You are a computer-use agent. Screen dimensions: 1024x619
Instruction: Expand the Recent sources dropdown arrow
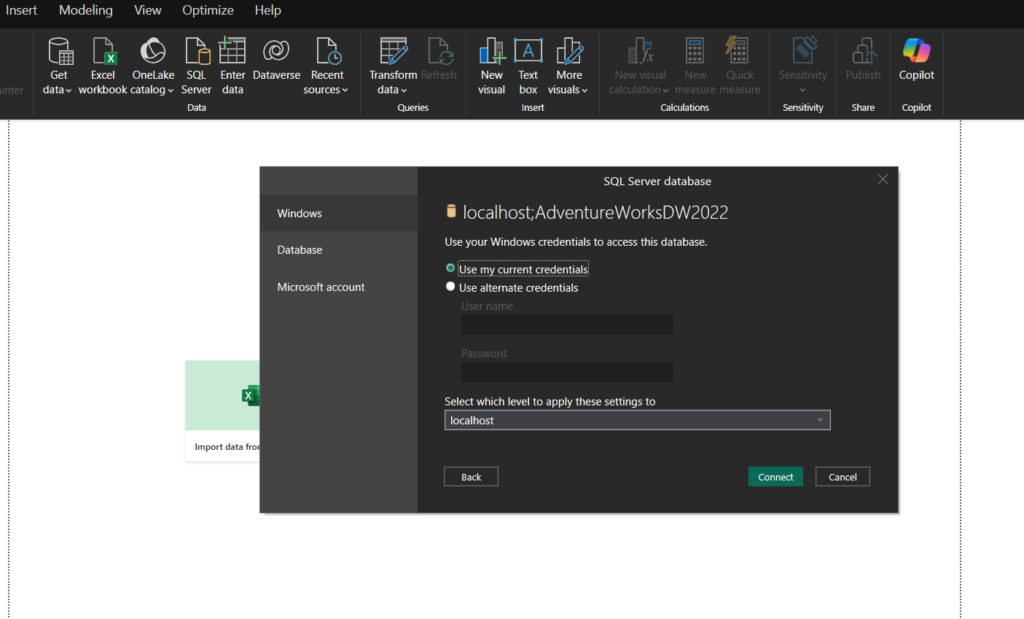click(345, 90)
